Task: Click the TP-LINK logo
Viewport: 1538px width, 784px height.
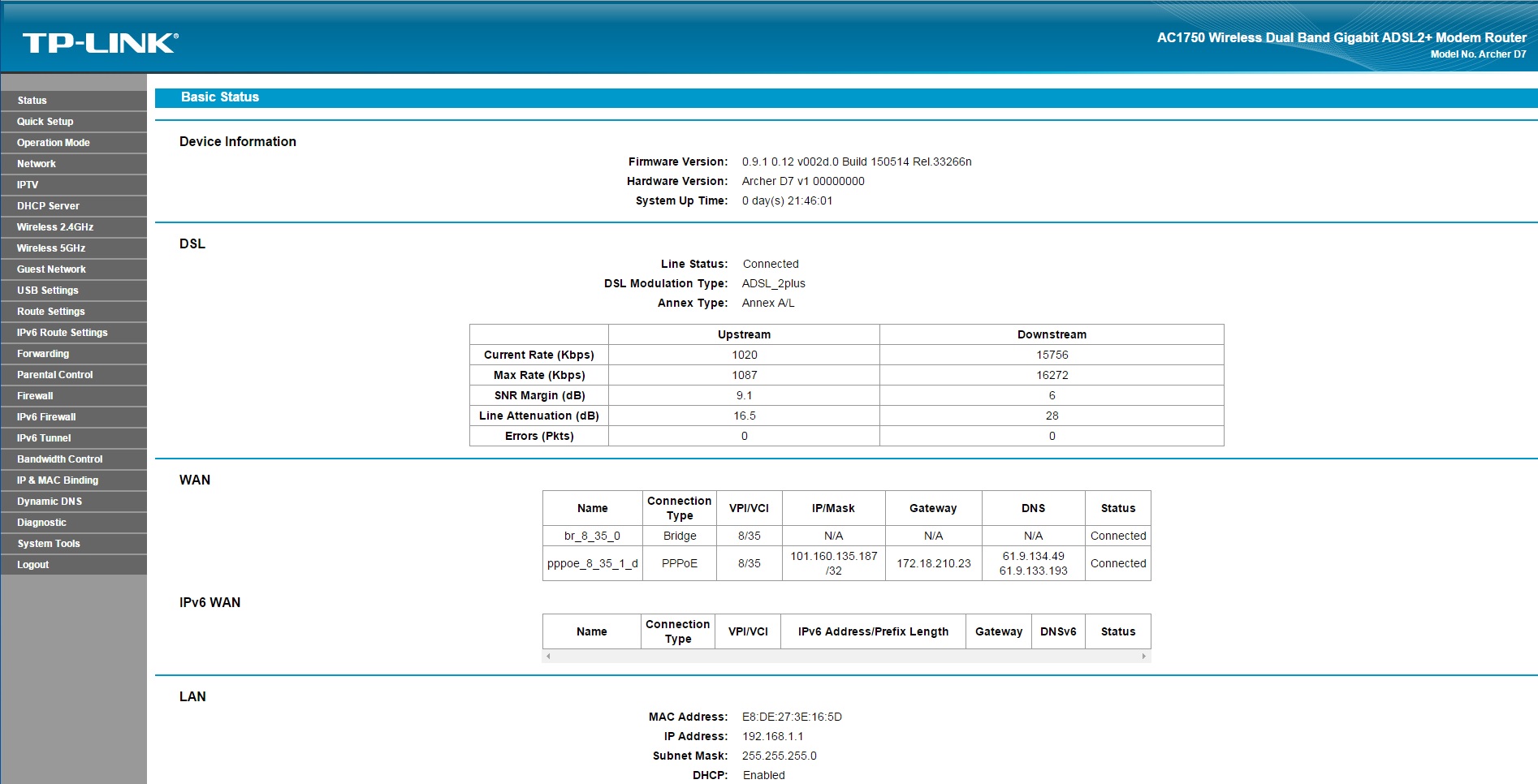Action: pyautogui.click(x=101, y=43)
